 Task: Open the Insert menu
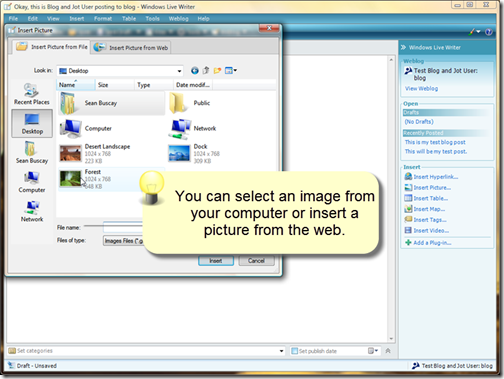[x=77, y=19]
